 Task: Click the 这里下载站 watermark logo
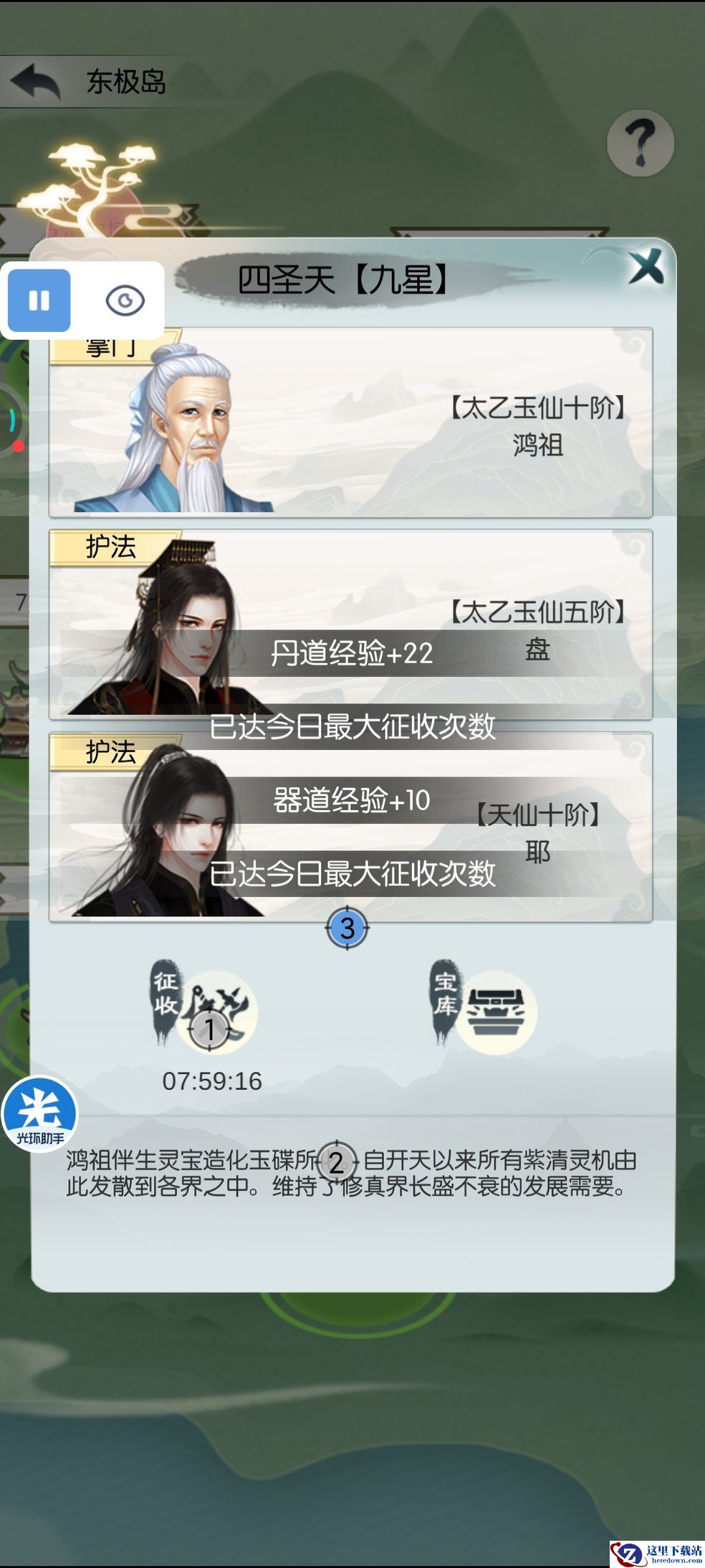click(657, 1553)
